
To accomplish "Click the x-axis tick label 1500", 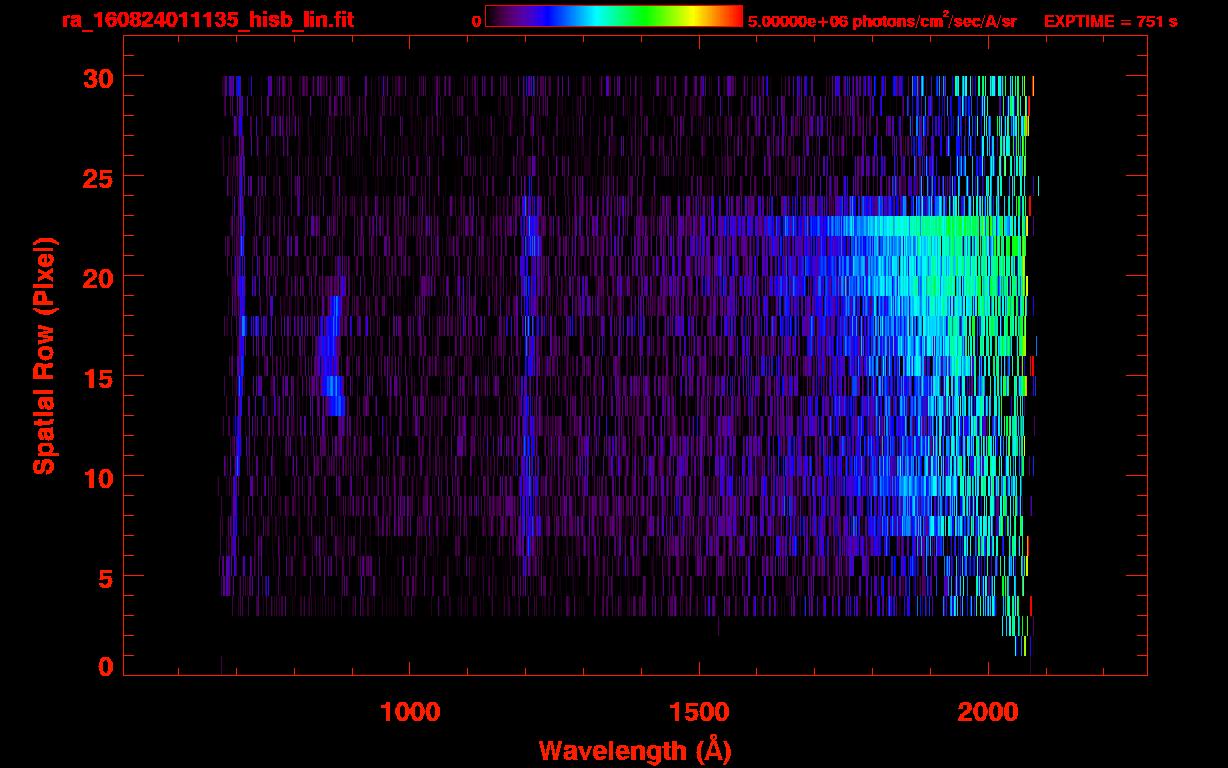I will click(x=699, y=712).
